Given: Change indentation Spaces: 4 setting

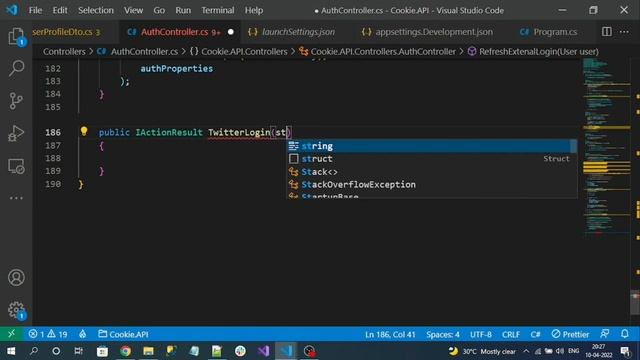Looking at the screenshot, I should (x=443, y=334).
